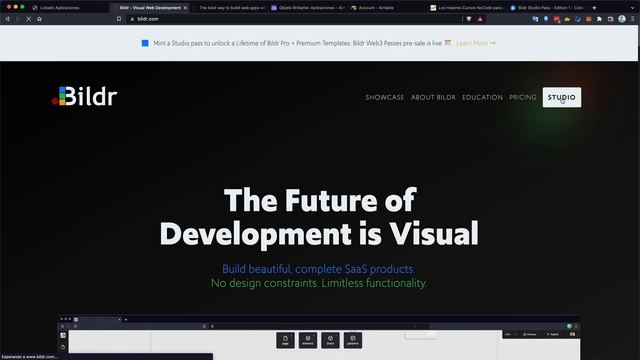Click the bookmark icon beside the address bar
640x360 pixels.
[x=119, y=19]
